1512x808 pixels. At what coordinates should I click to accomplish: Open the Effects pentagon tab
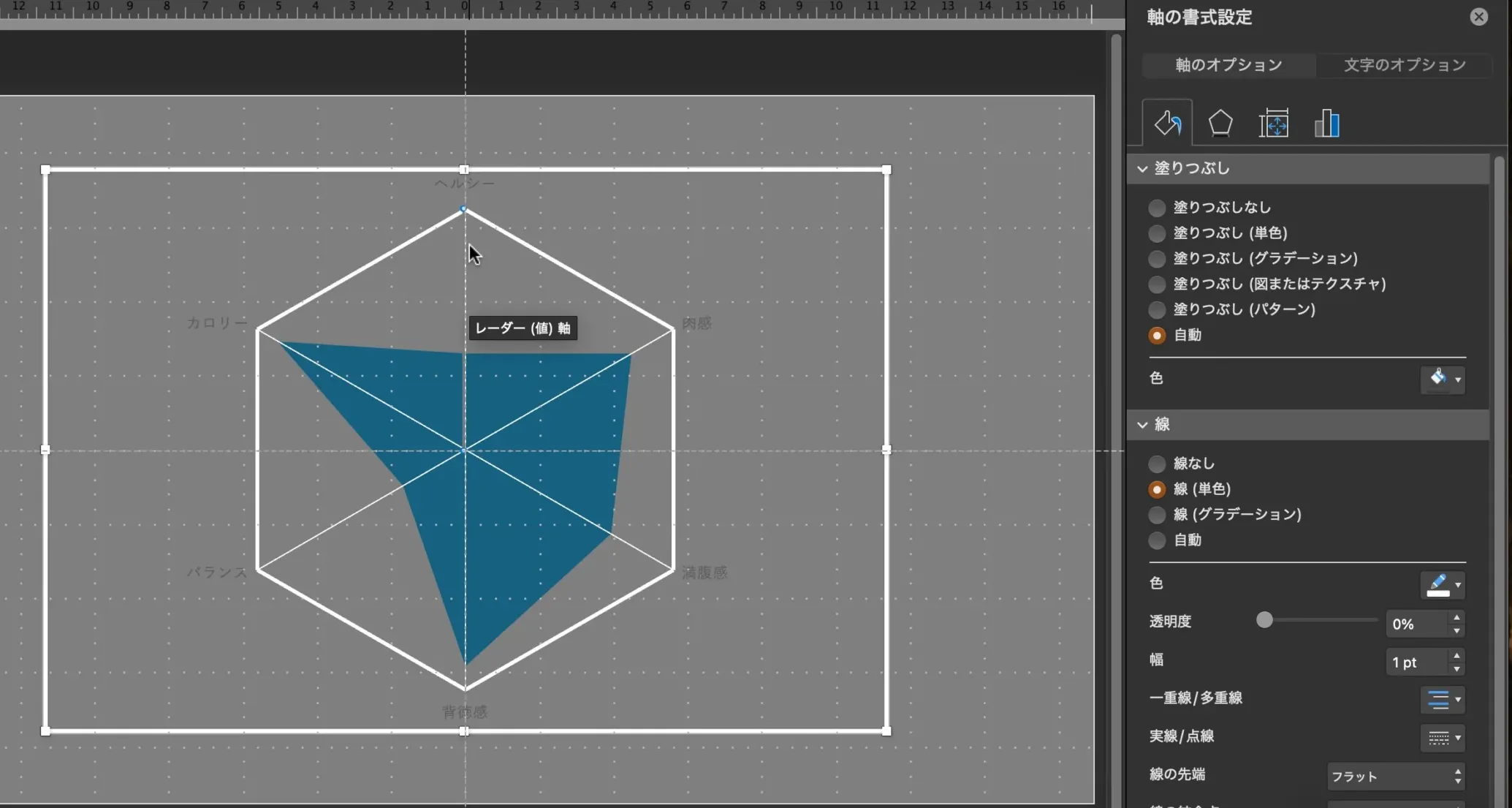coord(1220,124)
